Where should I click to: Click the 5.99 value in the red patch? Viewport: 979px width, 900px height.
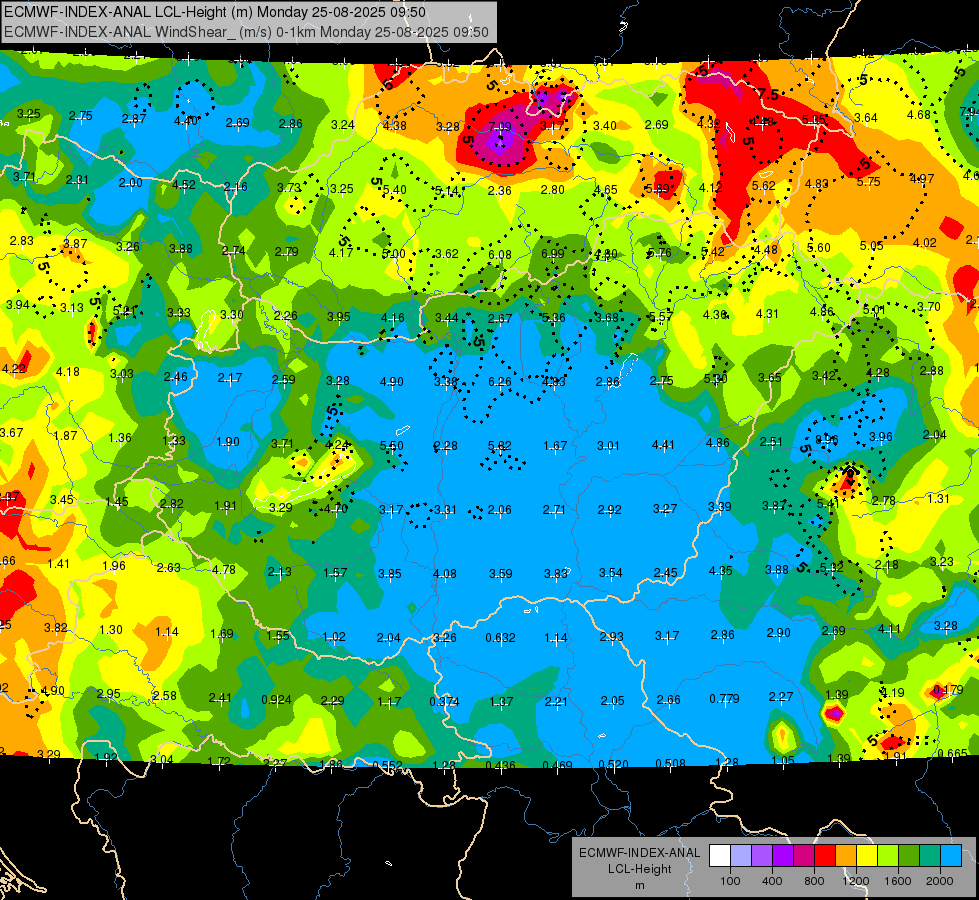pyautogui.click(x=657, y=189)
